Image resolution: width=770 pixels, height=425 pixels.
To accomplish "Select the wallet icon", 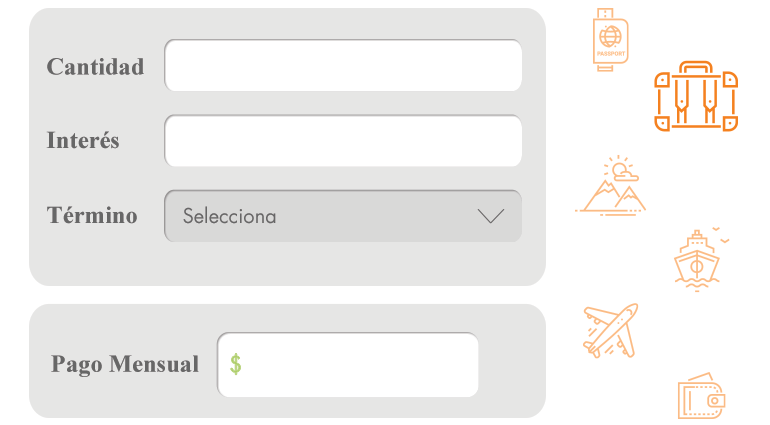I will point(701,397).
